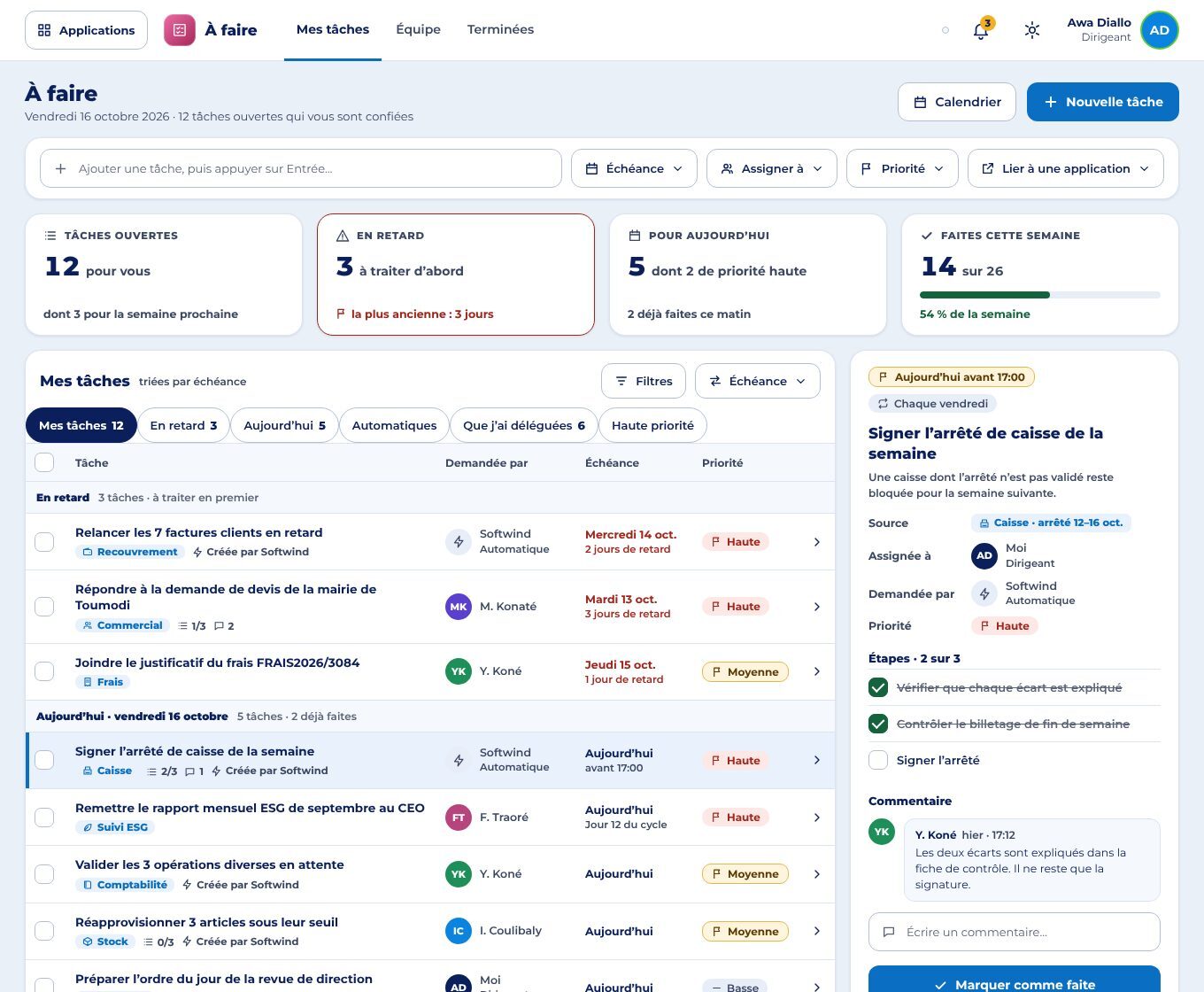Click the Comptabilité tag
Screen dimensions: 1204x992
click(x=125, y=885)
